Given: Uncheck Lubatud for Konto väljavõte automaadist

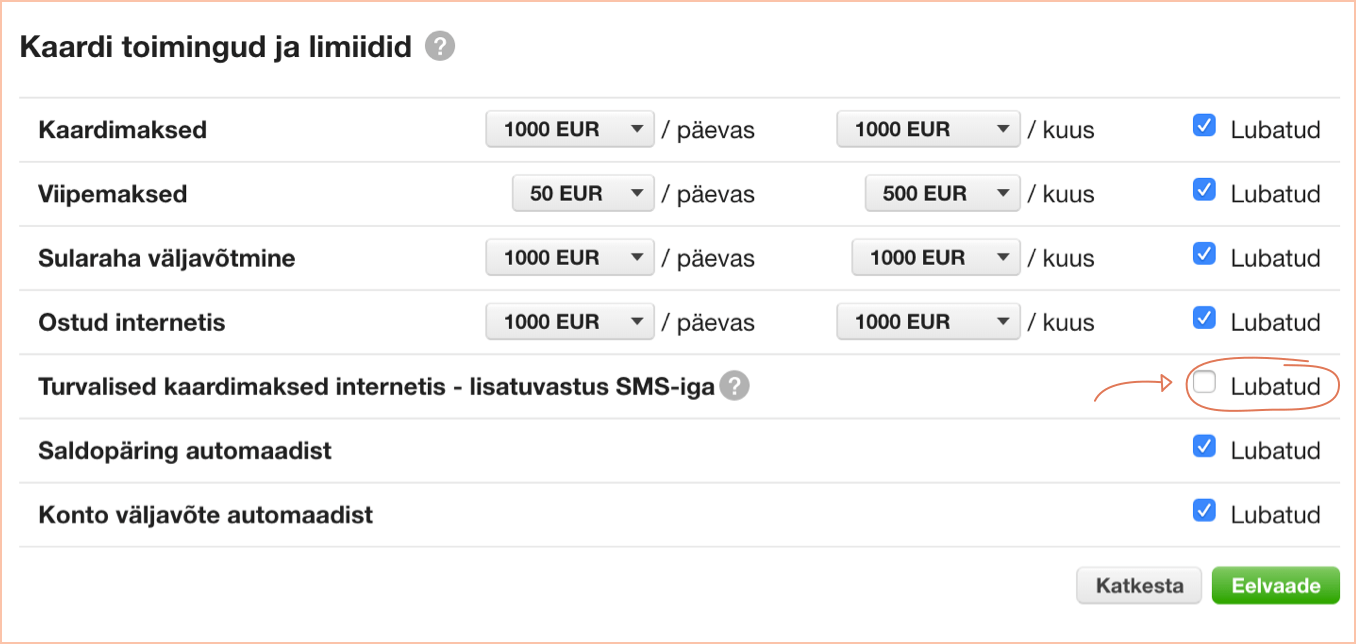Looking at the screenshot, I should pos(1204,510).
